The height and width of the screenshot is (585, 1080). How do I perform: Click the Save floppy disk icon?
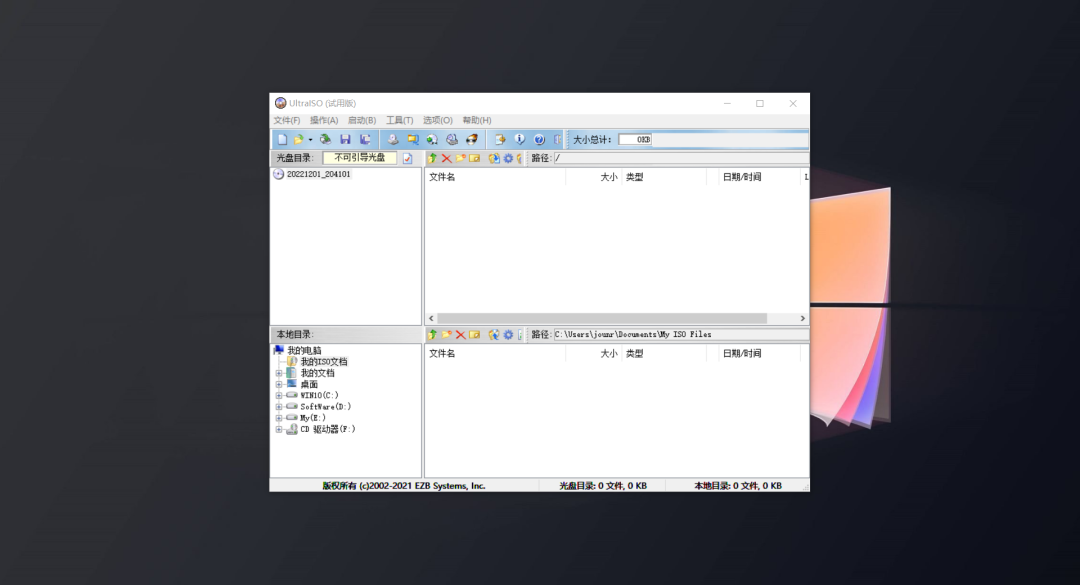(345, 139)
